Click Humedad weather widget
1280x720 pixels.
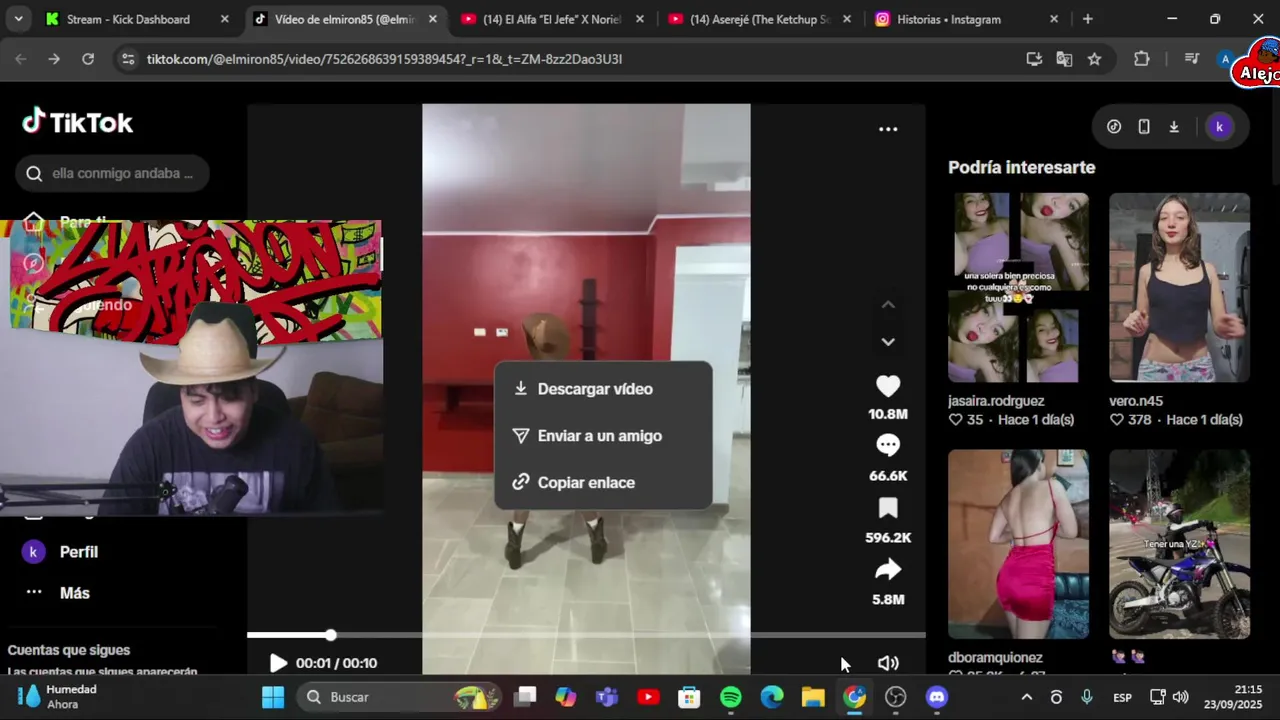click(x=58, y=697)
